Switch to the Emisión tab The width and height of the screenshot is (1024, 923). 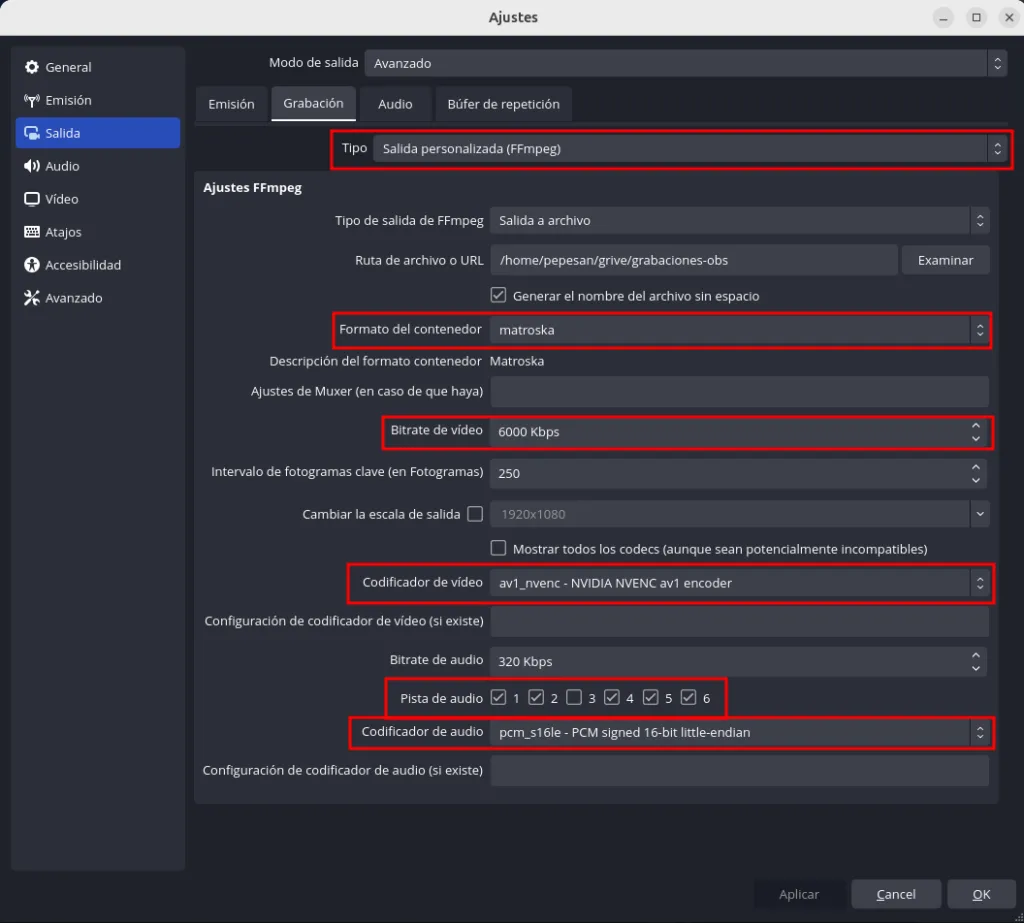[231, 104]
